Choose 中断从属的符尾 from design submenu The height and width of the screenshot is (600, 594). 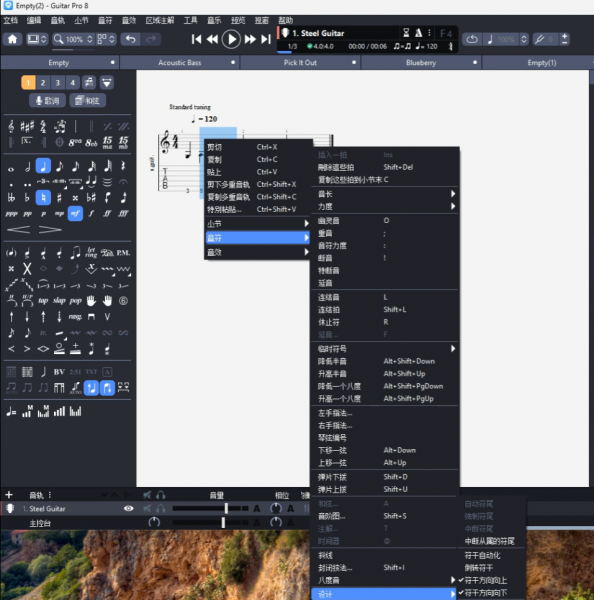point(491,541)
